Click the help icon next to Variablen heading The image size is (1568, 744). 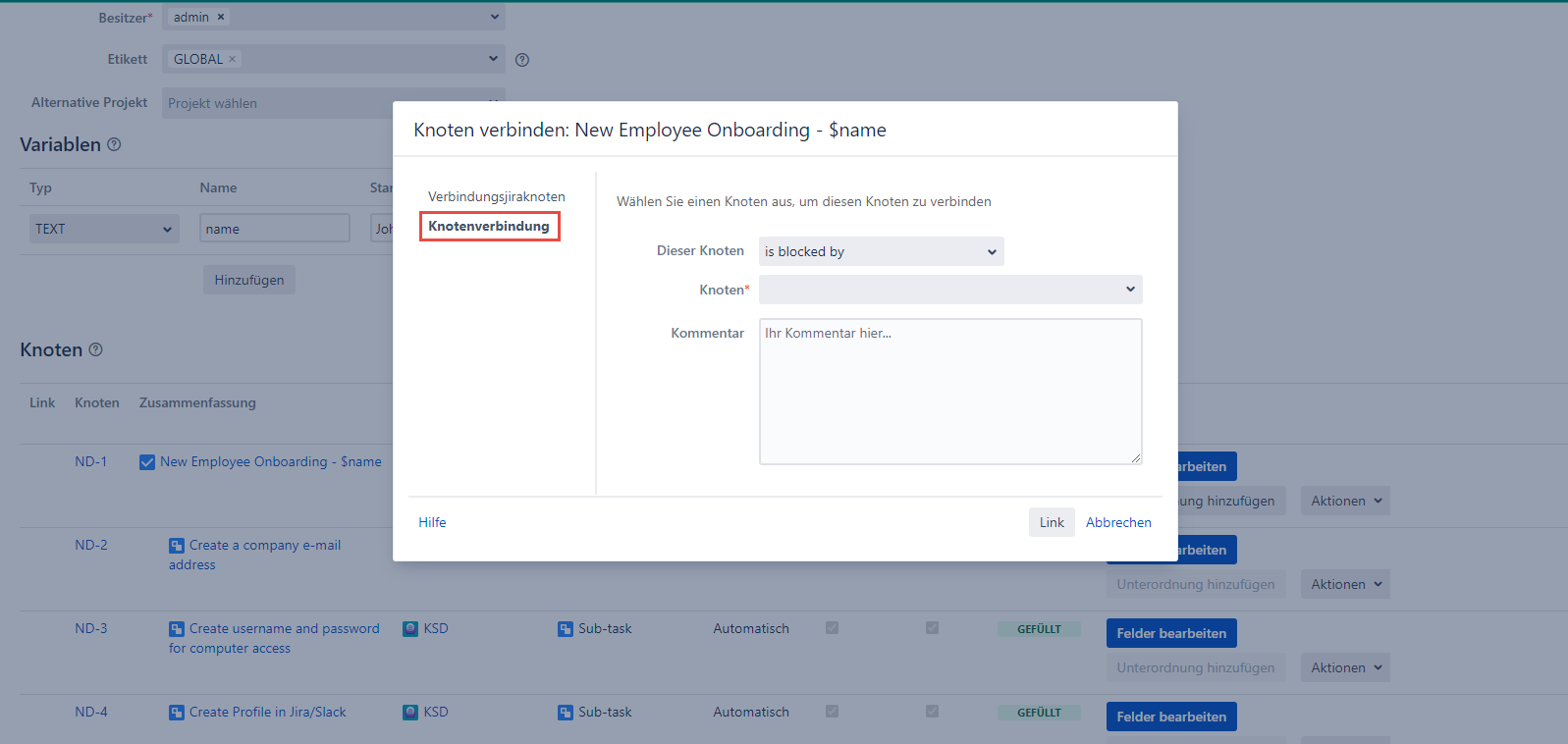114,144
